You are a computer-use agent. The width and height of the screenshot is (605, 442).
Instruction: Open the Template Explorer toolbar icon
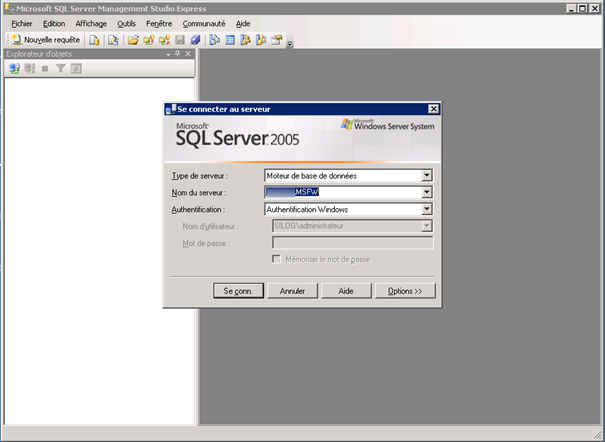pos(261,40)
